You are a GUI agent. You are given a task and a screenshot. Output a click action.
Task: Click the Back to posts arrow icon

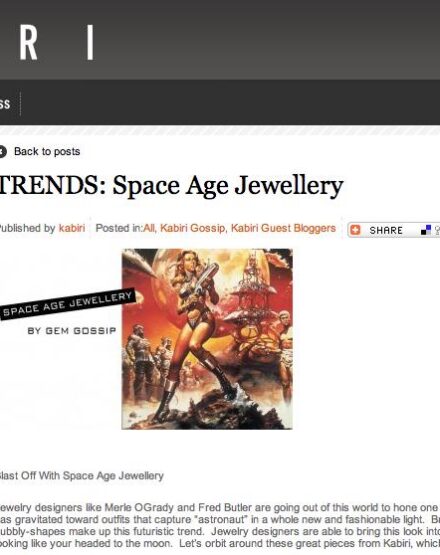point(2,152)
